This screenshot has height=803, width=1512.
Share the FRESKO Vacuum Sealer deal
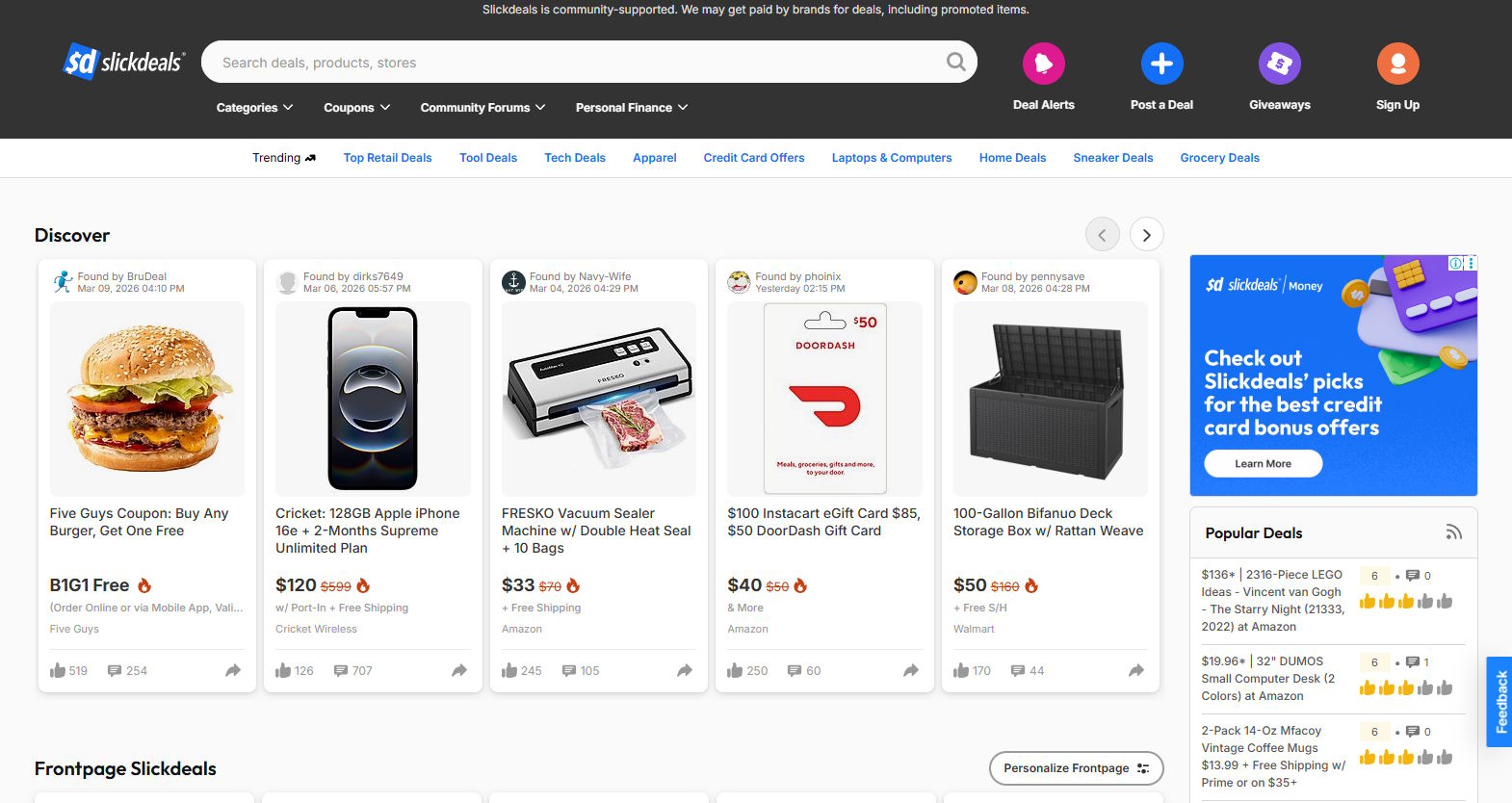coord(685,670)
